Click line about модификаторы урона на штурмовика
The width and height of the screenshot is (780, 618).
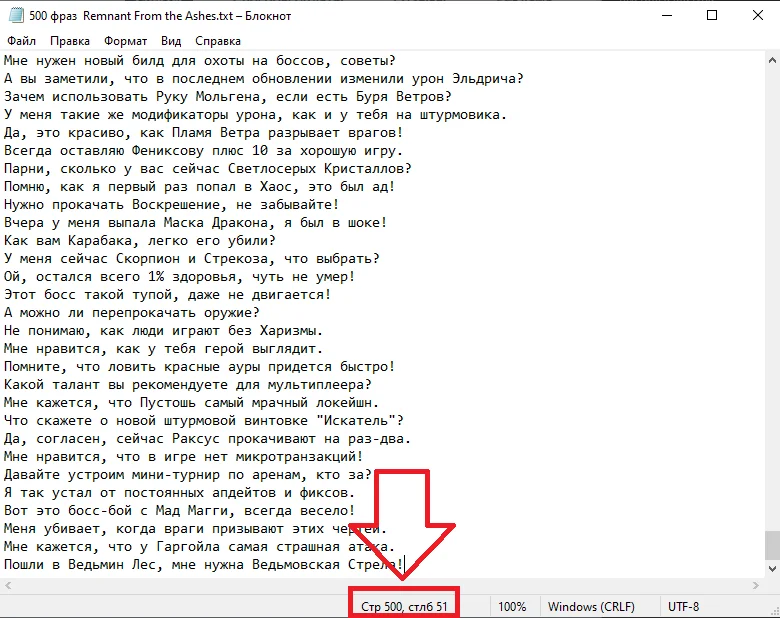point(255,114)
